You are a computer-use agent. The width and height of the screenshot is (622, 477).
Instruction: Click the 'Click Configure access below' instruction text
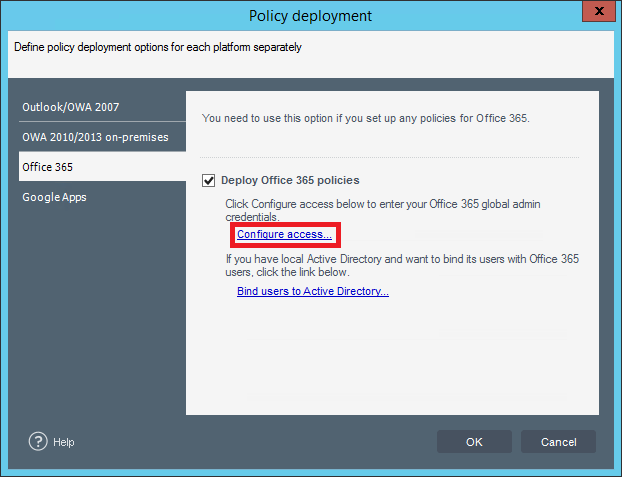(383, 210)
